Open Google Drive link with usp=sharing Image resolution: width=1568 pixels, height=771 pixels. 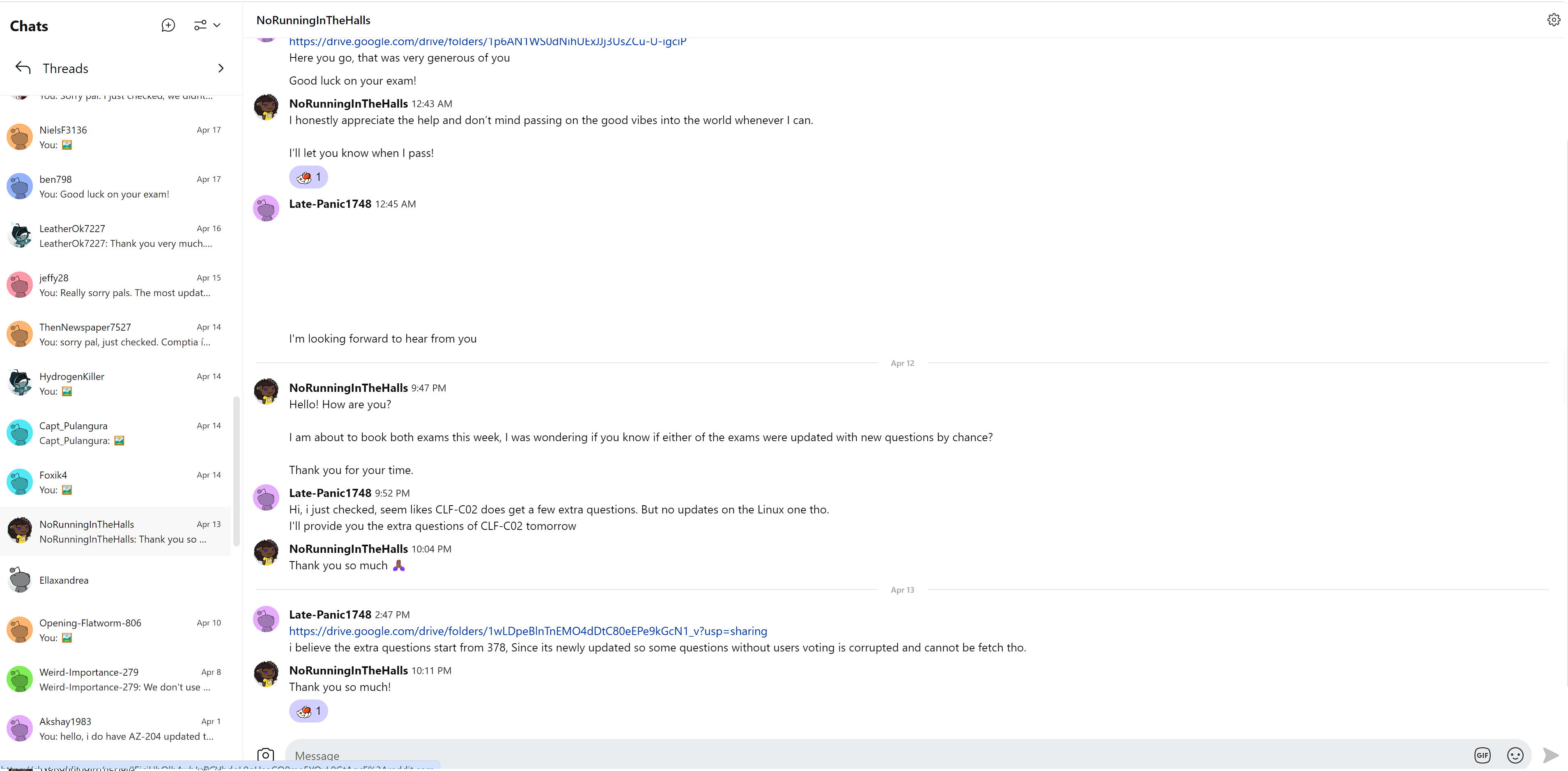[x=528, y=631]
